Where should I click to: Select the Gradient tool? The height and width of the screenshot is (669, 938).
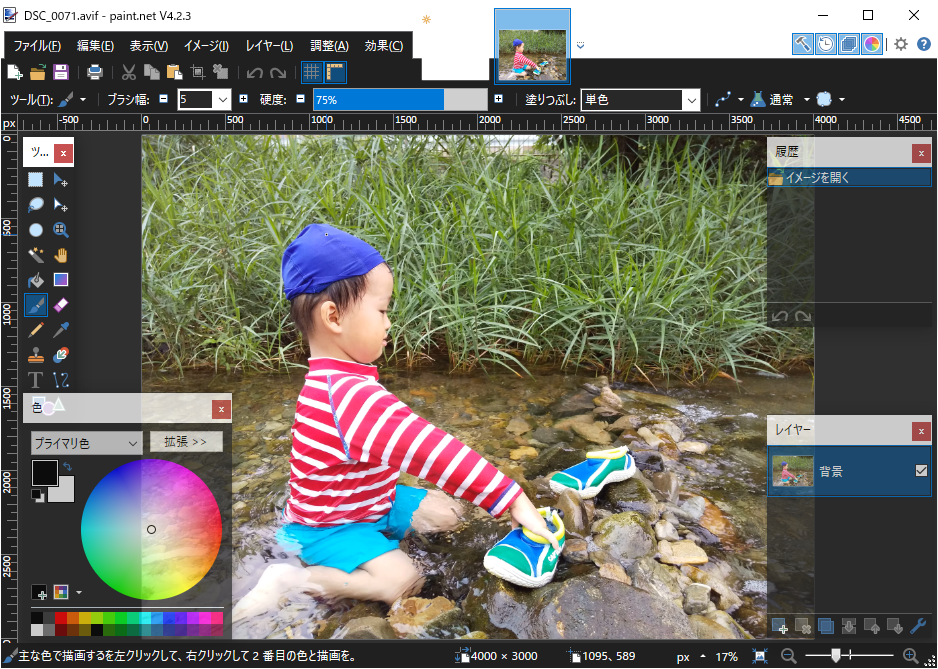(61, 279)
